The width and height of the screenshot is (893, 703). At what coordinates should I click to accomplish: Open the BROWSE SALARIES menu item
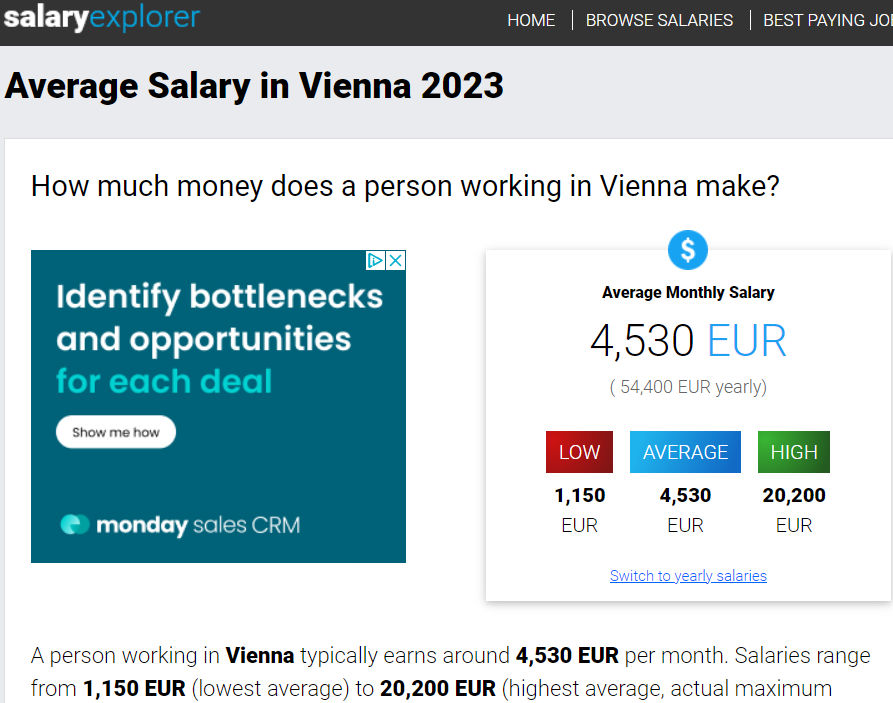(x=659, y=21)
